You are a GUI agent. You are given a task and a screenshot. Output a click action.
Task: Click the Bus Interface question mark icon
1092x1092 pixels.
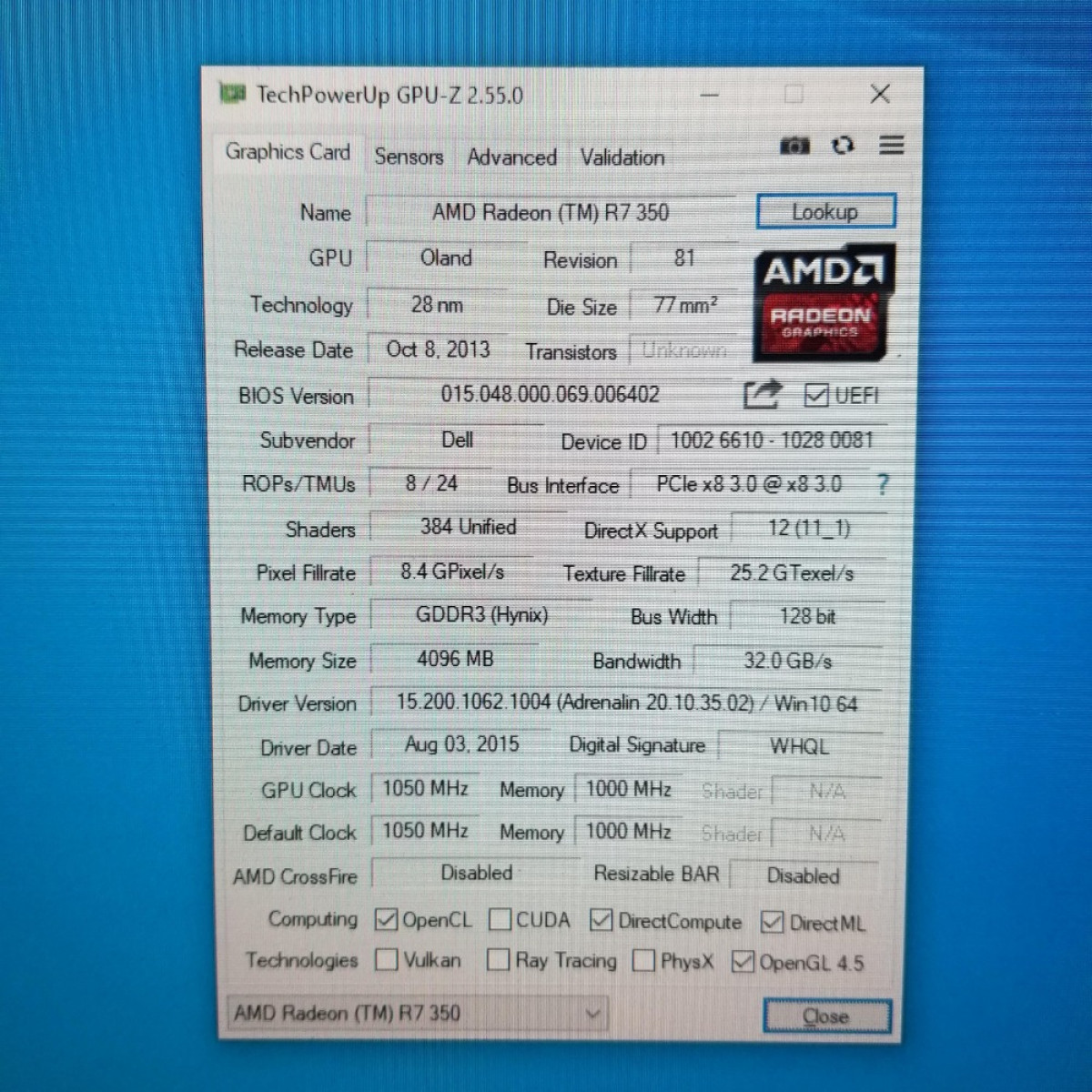(882, 484)
